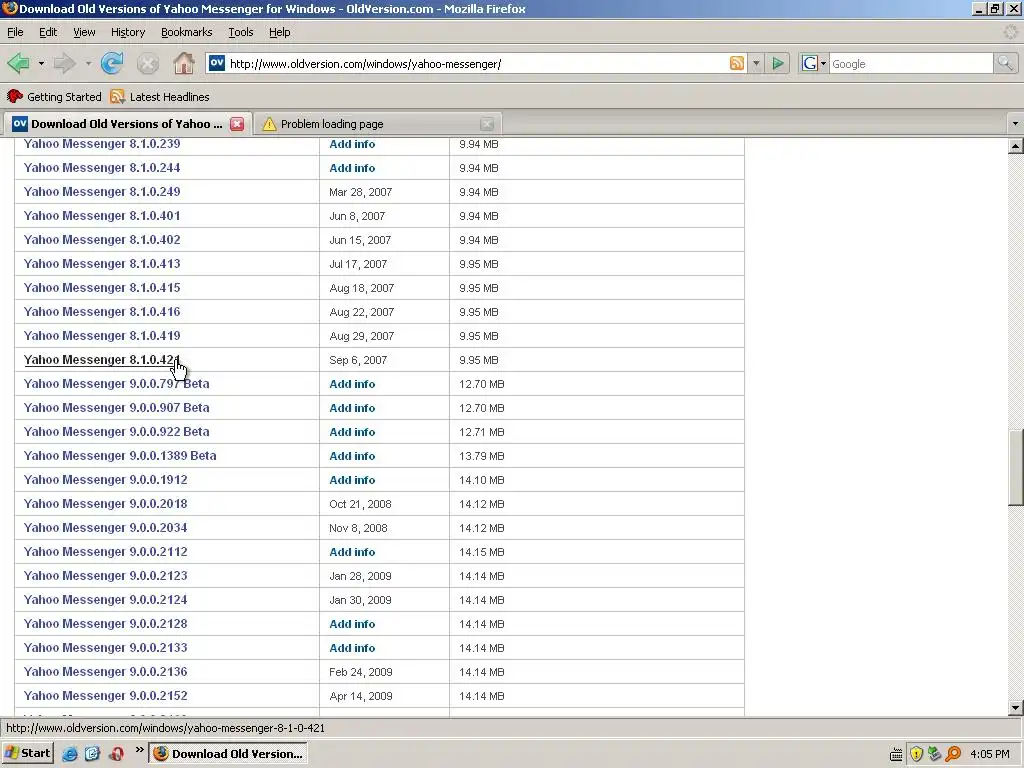Close the Problem loading page tab
This screenshot has height=768, width=1024.
pos(487,124)
